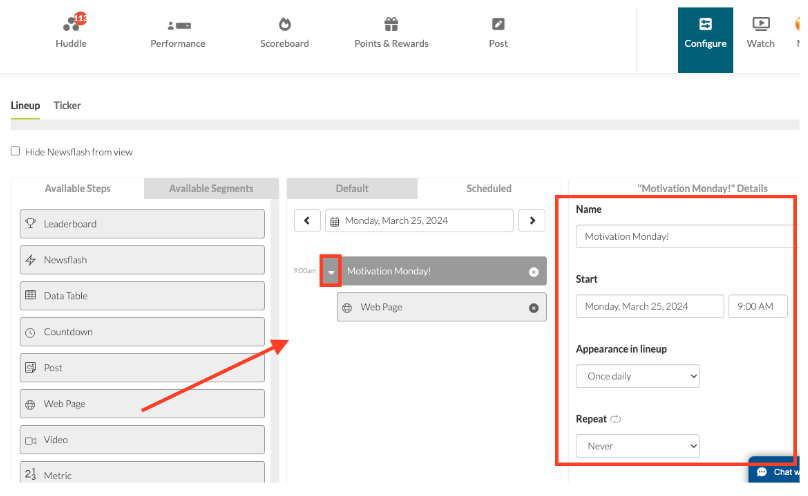808x496 pixels.
Task: Select the Countdown clock icon
Action: pyautogui.click(x=30, y=332)
